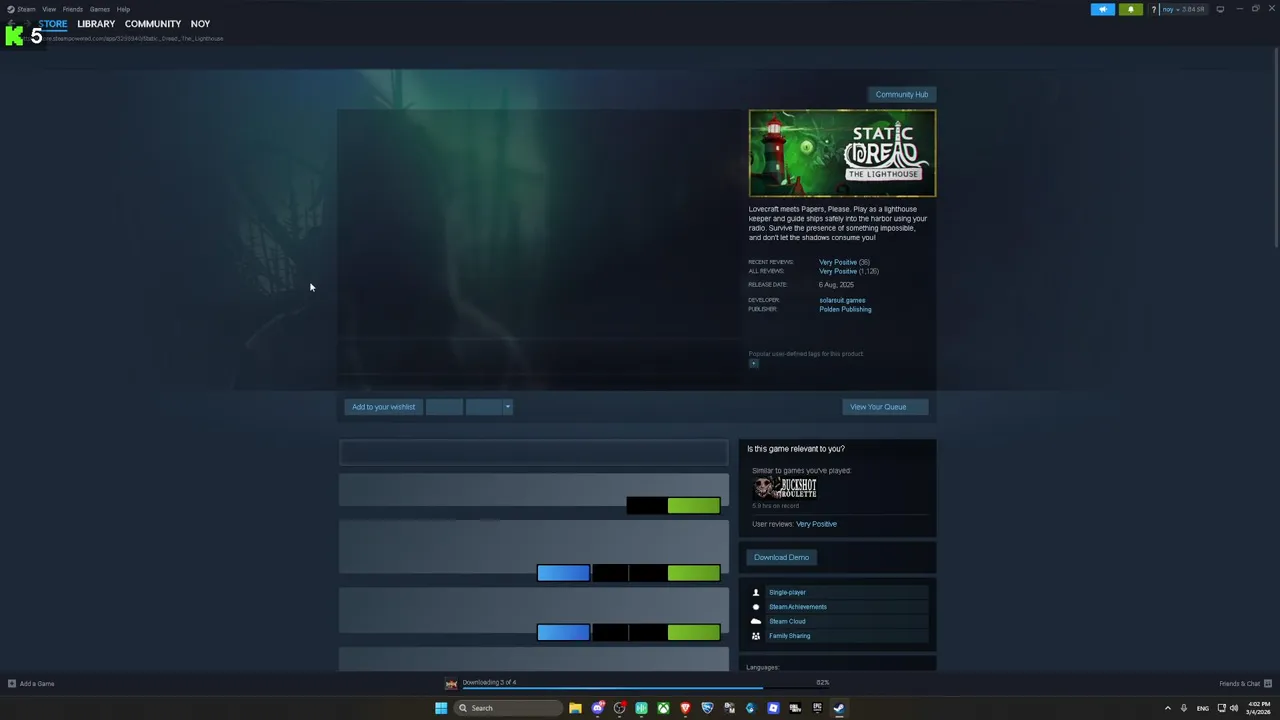1280x720 pixels.
Task: Expand user-defined tags plus button
Action: tap(754, 363)
